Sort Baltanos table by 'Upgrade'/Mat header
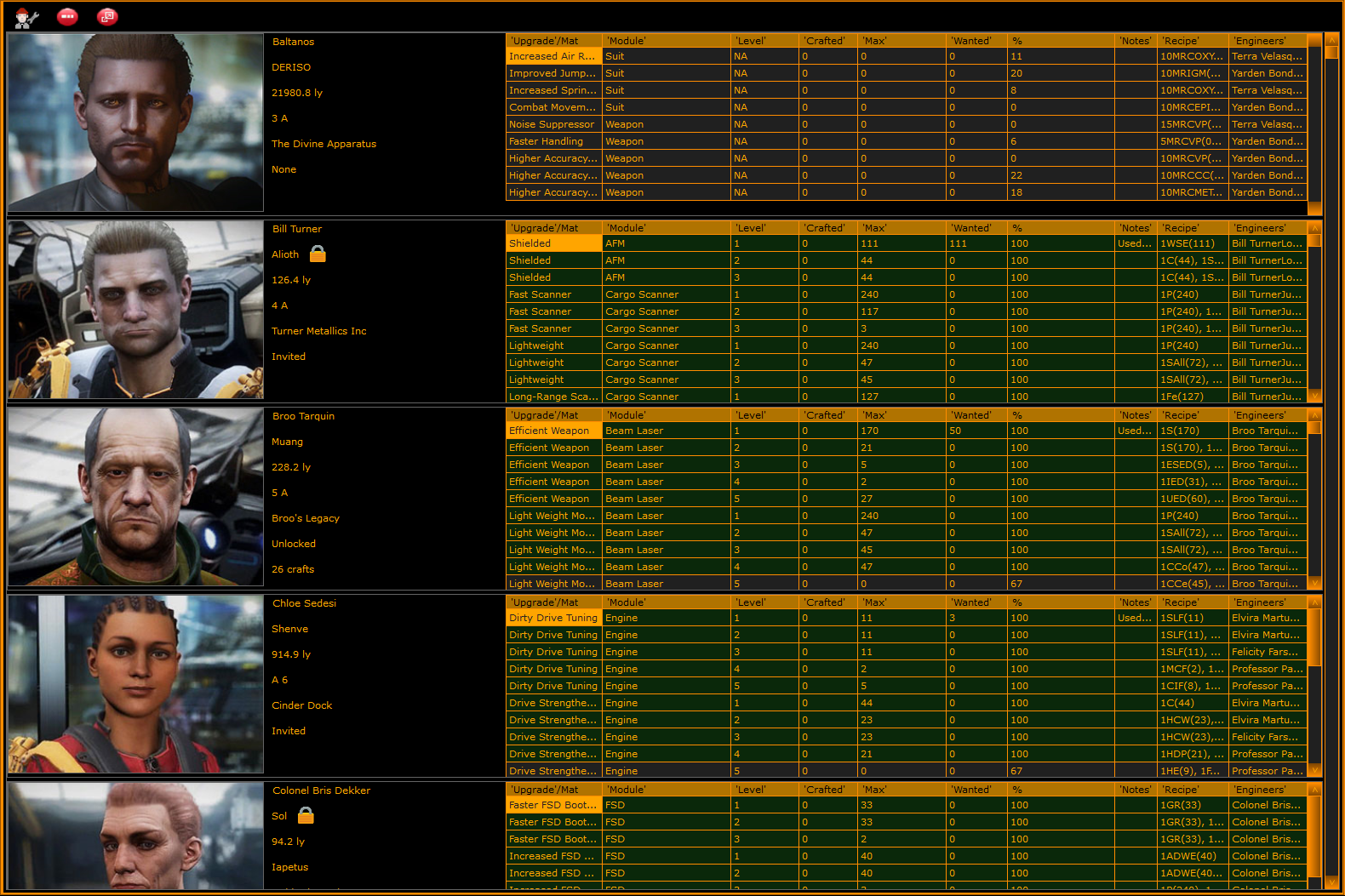Screen dimensions: 1345x896 tap(553, 41)
